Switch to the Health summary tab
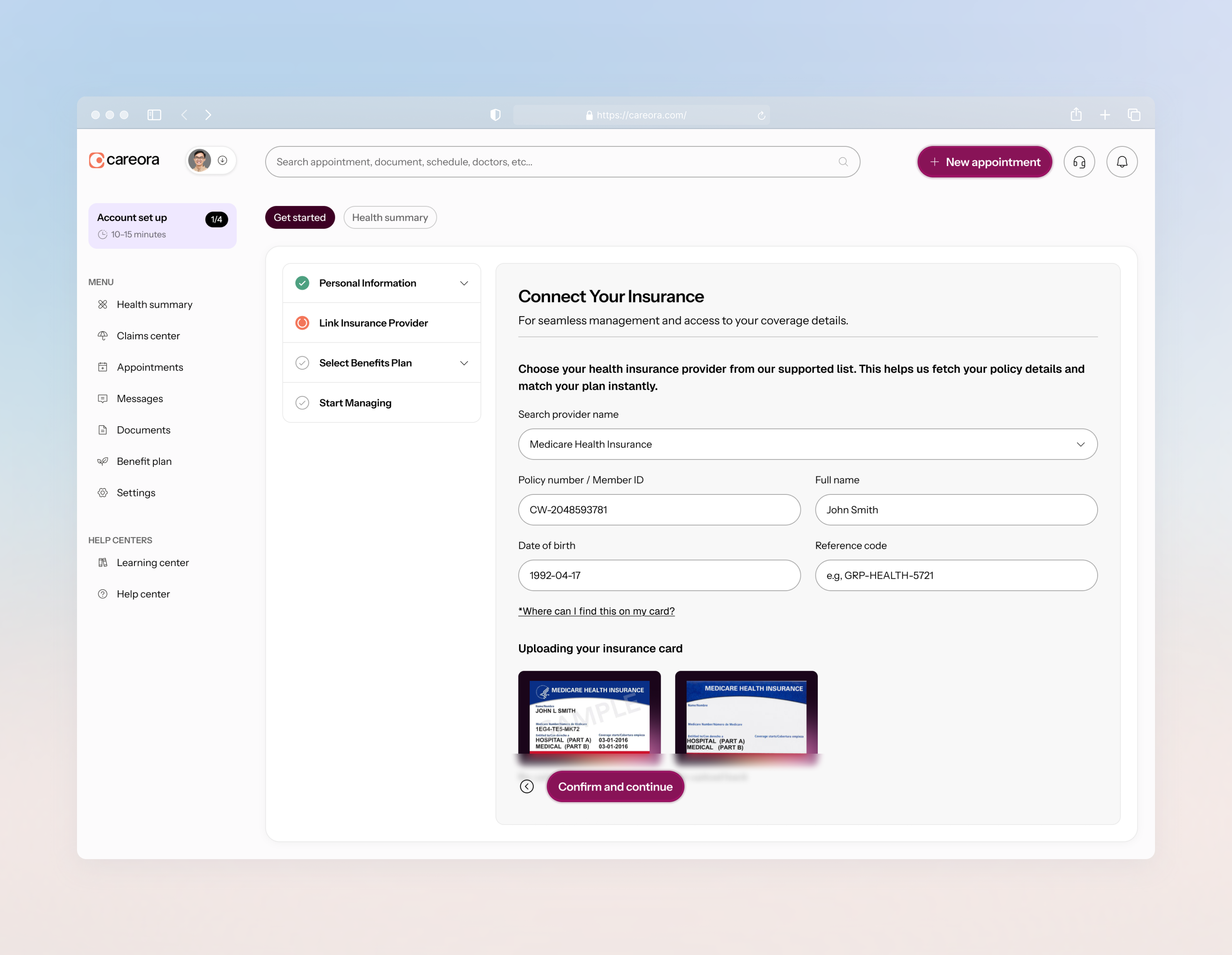This screenshot has height=955, width=1232. pos(390,217)
